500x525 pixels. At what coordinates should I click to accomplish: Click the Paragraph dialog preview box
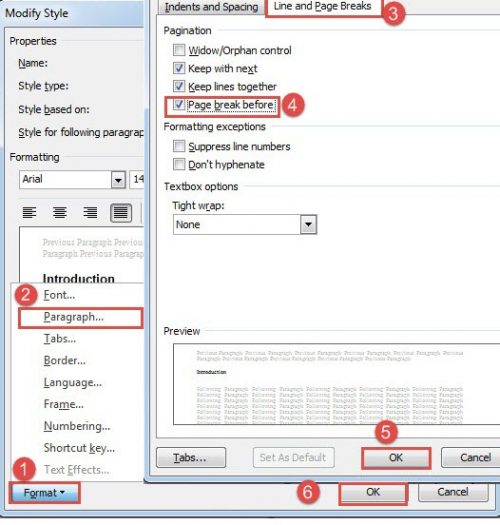336,384
